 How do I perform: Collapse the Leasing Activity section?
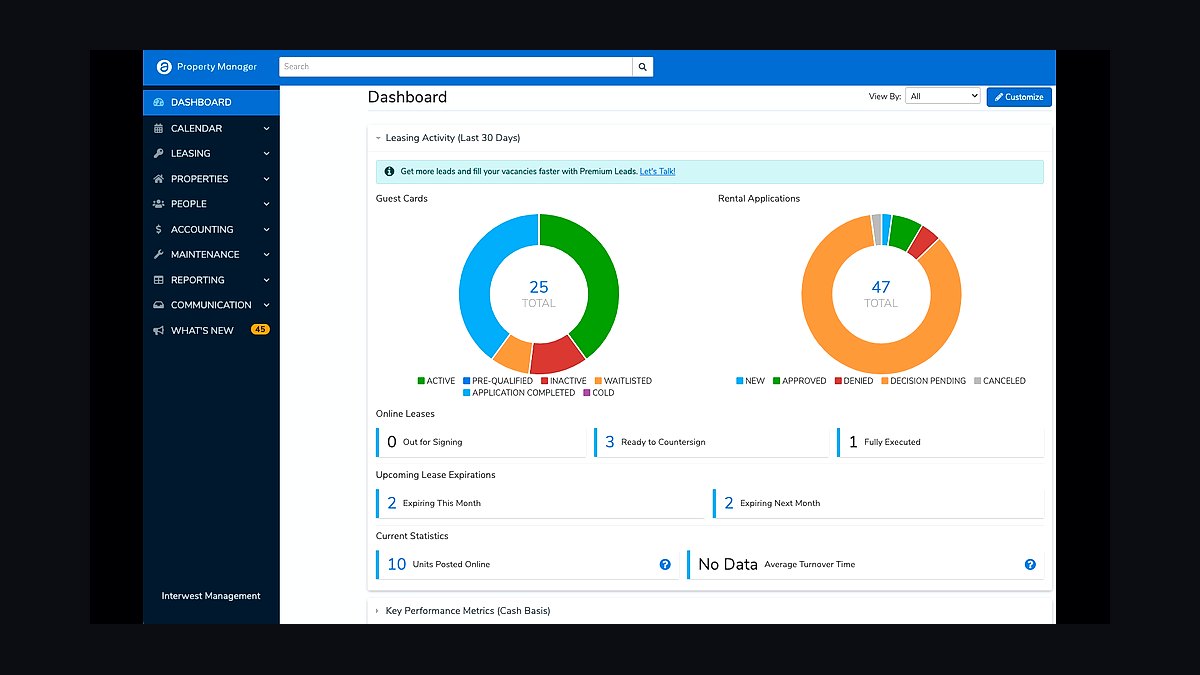tap(378, 138)
